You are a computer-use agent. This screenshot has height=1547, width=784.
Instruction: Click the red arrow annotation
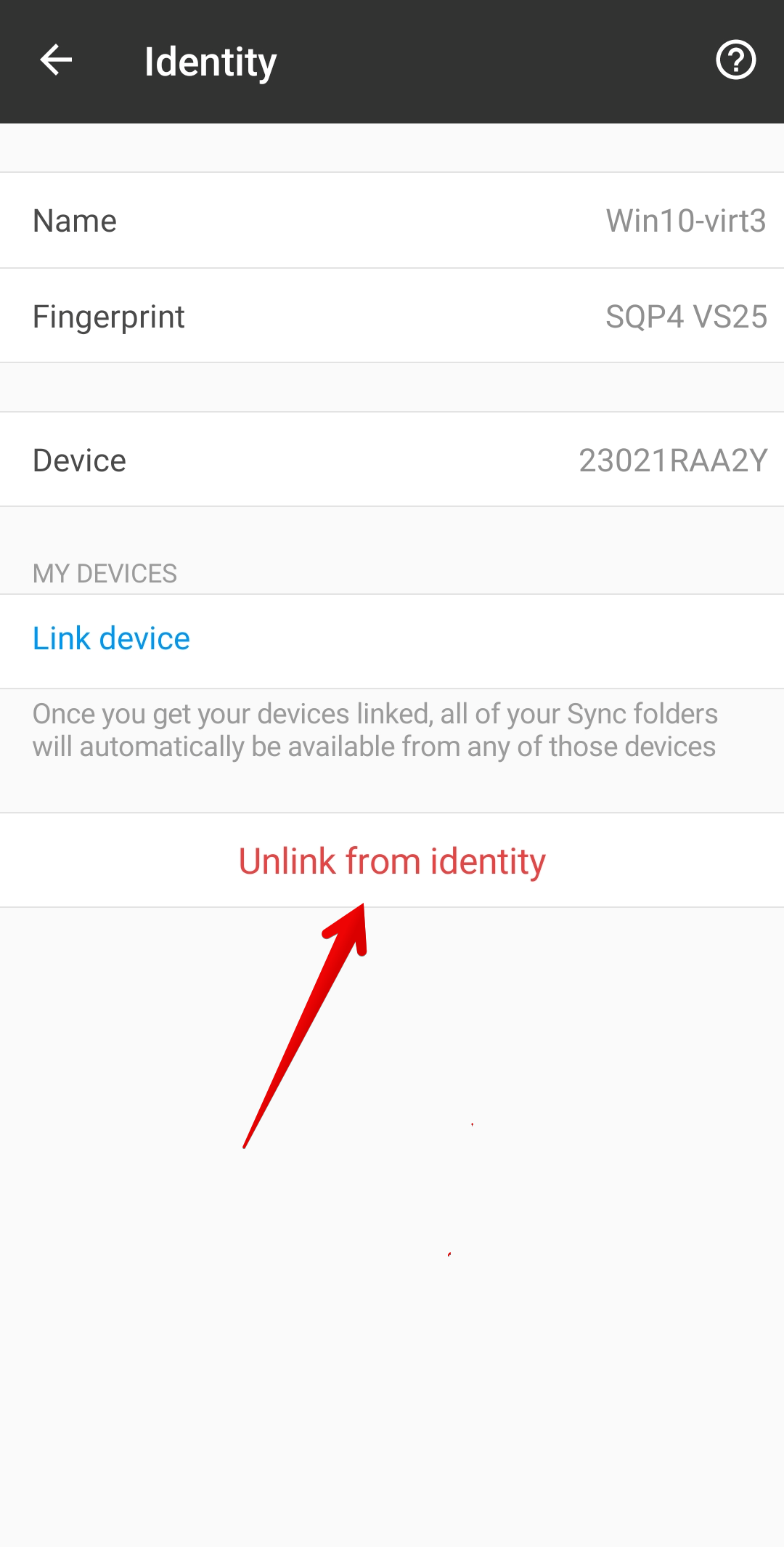click(305, 1026)
